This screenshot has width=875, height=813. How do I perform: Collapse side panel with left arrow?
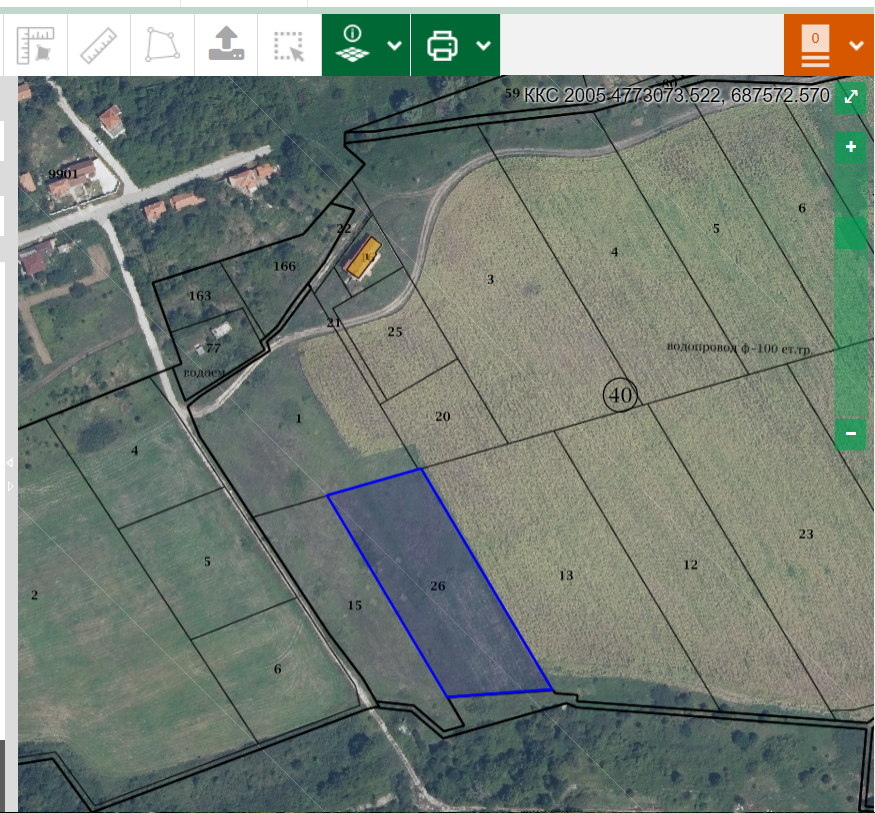point(9,463)
